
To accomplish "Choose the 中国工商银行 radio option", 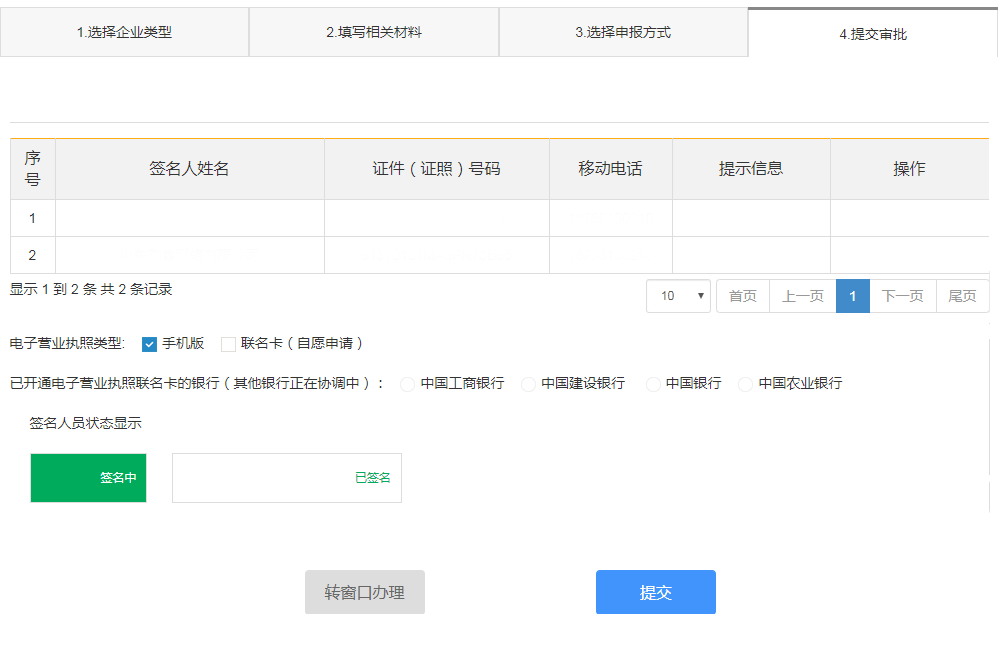I will click(x=407, y=384).
